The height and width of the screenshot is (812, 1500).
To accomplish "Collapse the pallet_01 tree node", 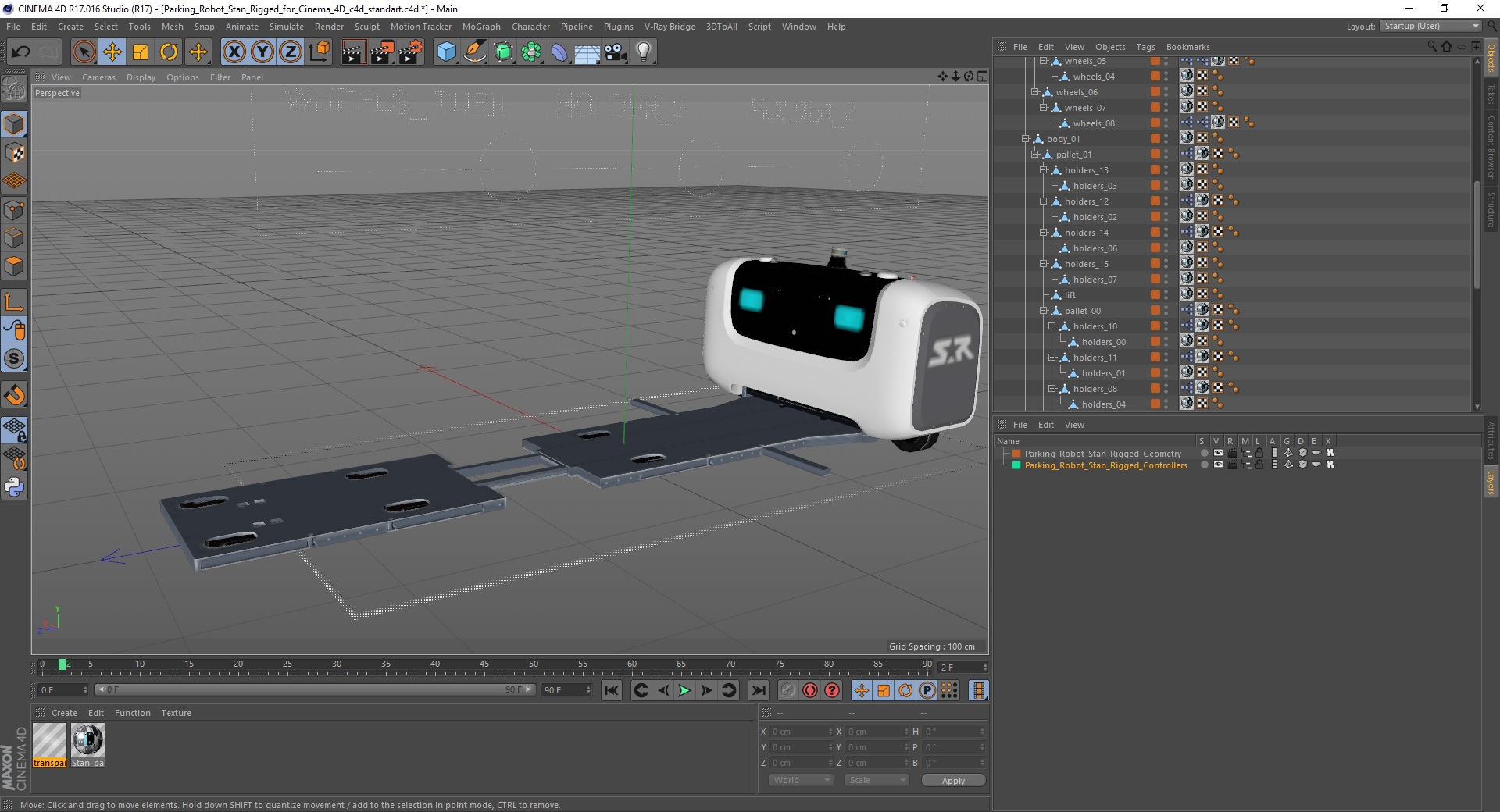I will coord(1034,155).
